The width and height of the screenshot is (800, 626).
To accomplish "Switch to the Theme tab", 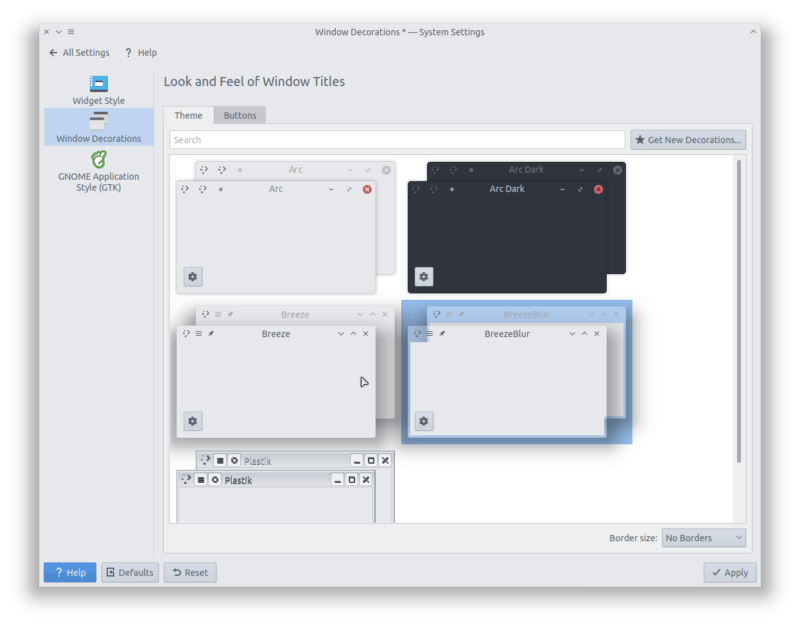I will point(188,115).
